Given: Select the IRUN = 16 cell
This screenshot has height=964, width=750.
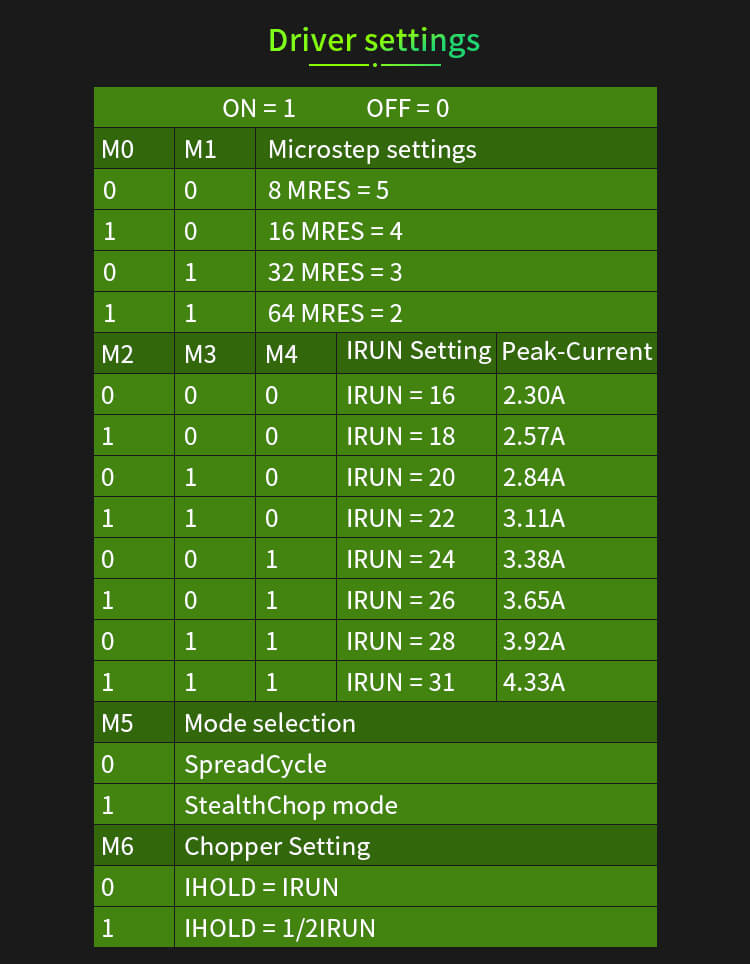Looking at the screenshot, I should point(400,395).
